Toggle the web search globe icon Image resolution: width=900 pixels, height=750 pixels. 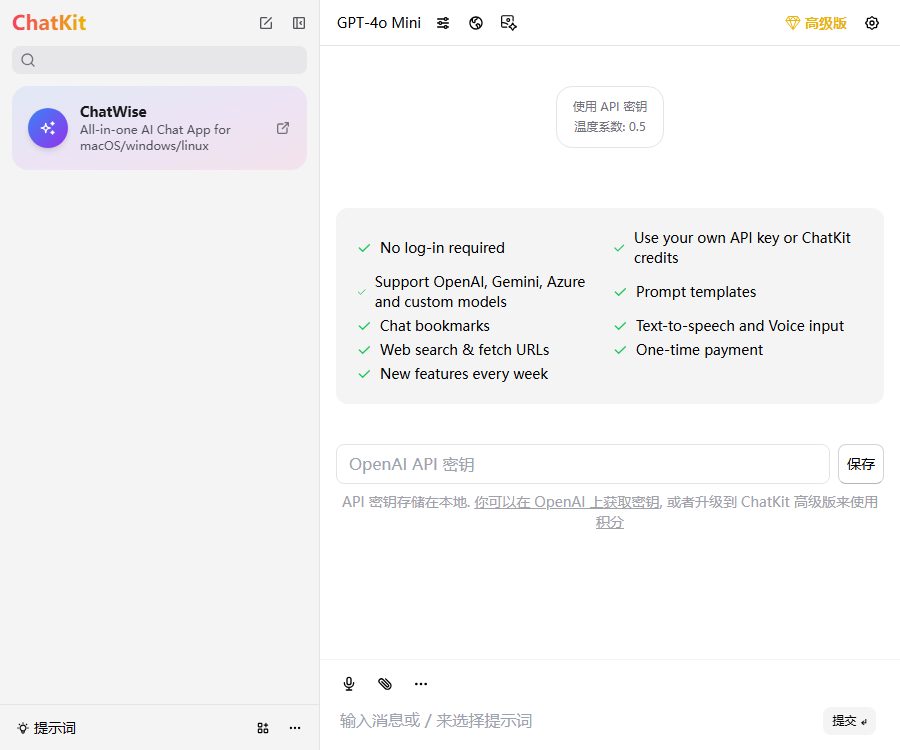pos(476,23)
